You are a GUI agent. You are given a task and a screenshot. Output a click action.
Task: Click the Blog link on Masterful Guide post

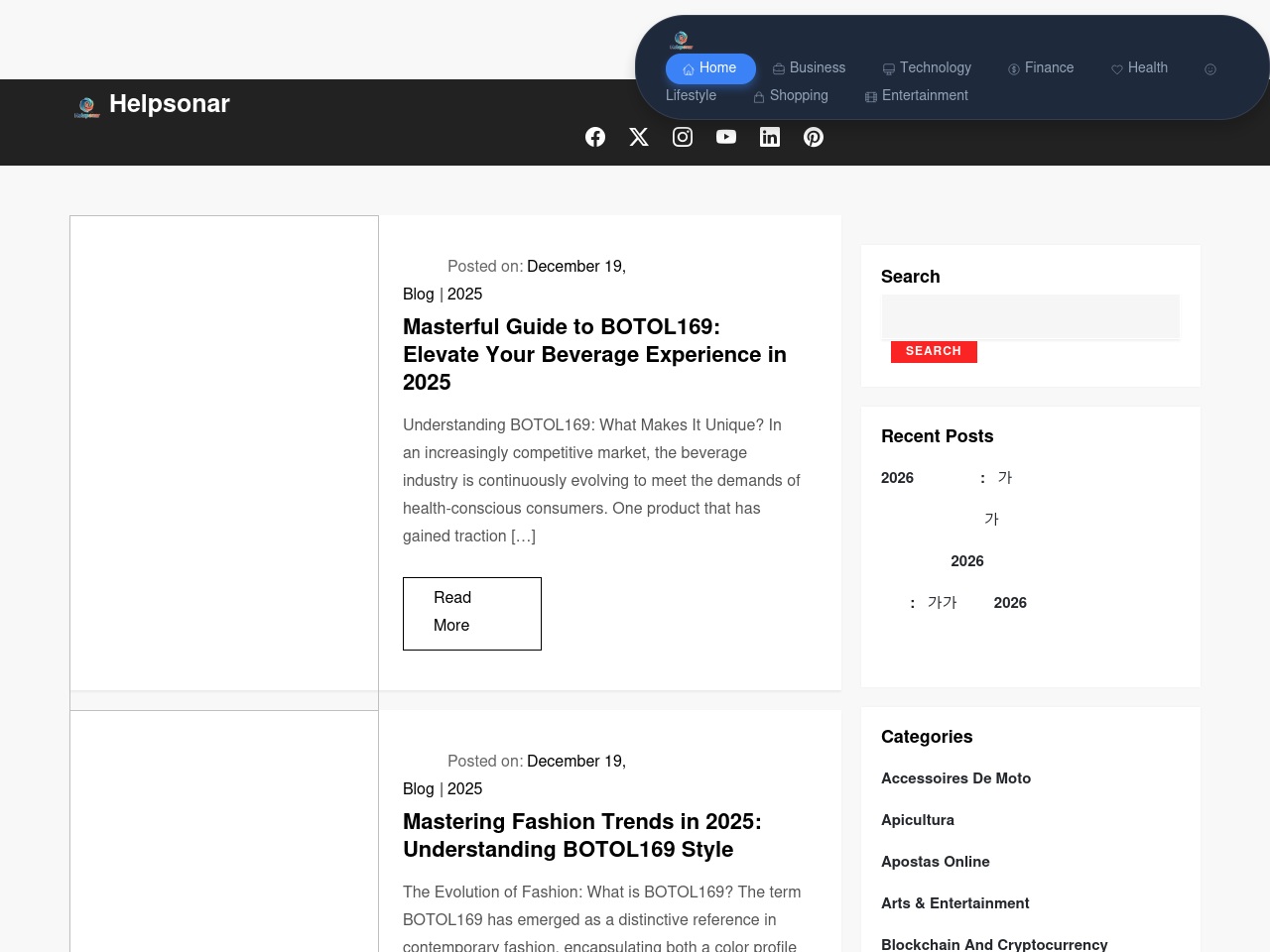pos(419,295)
